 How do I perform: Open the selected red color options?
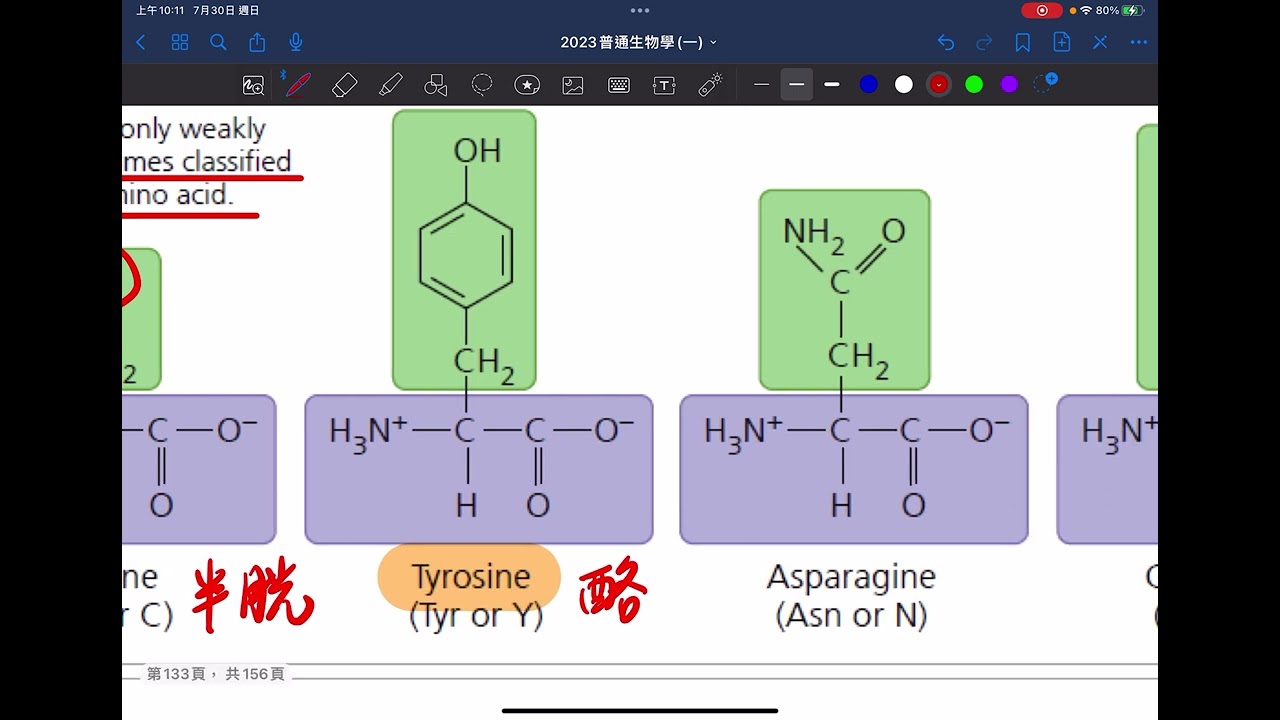pyautogui.click(x=939, y=85)
